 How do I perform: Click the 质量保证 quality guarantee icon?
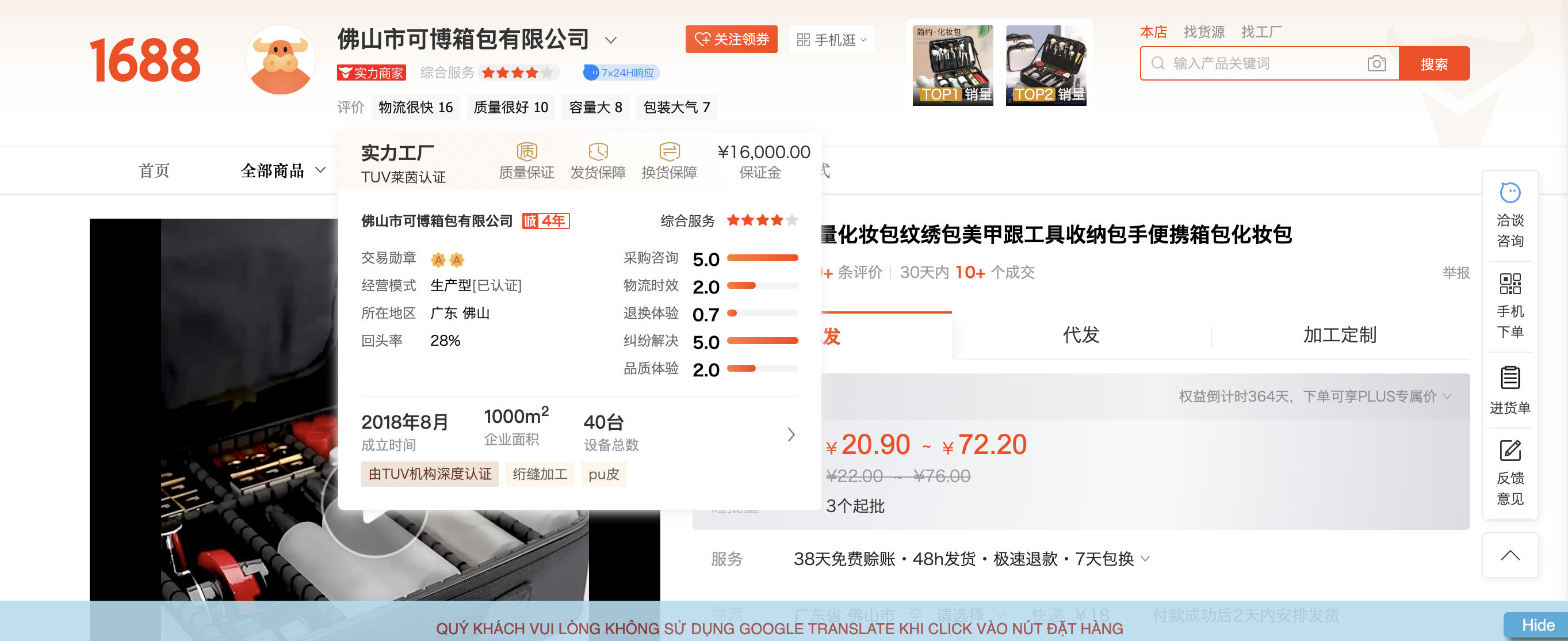(x=526, y=151)
